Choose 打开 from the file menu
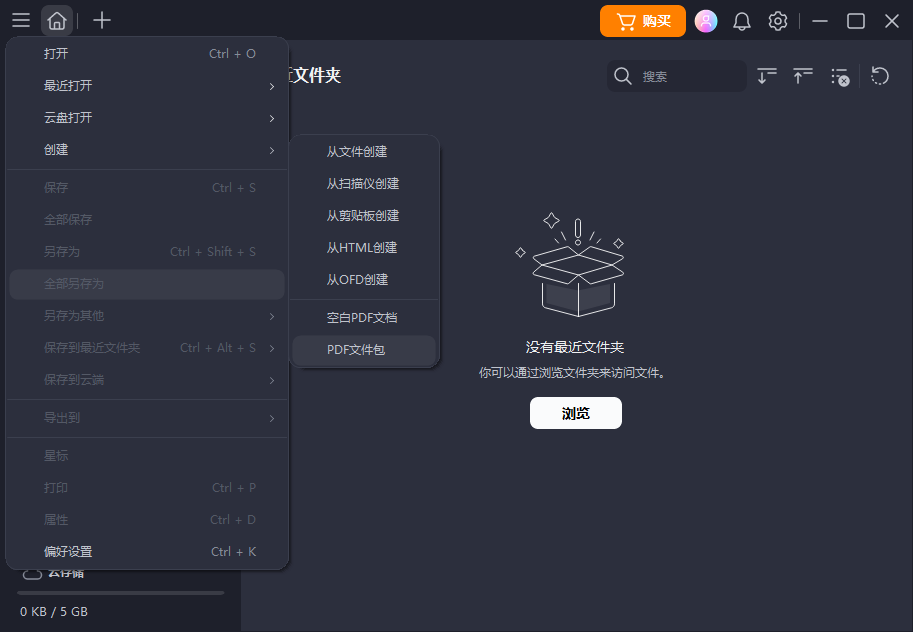 (x=147, y=54)
